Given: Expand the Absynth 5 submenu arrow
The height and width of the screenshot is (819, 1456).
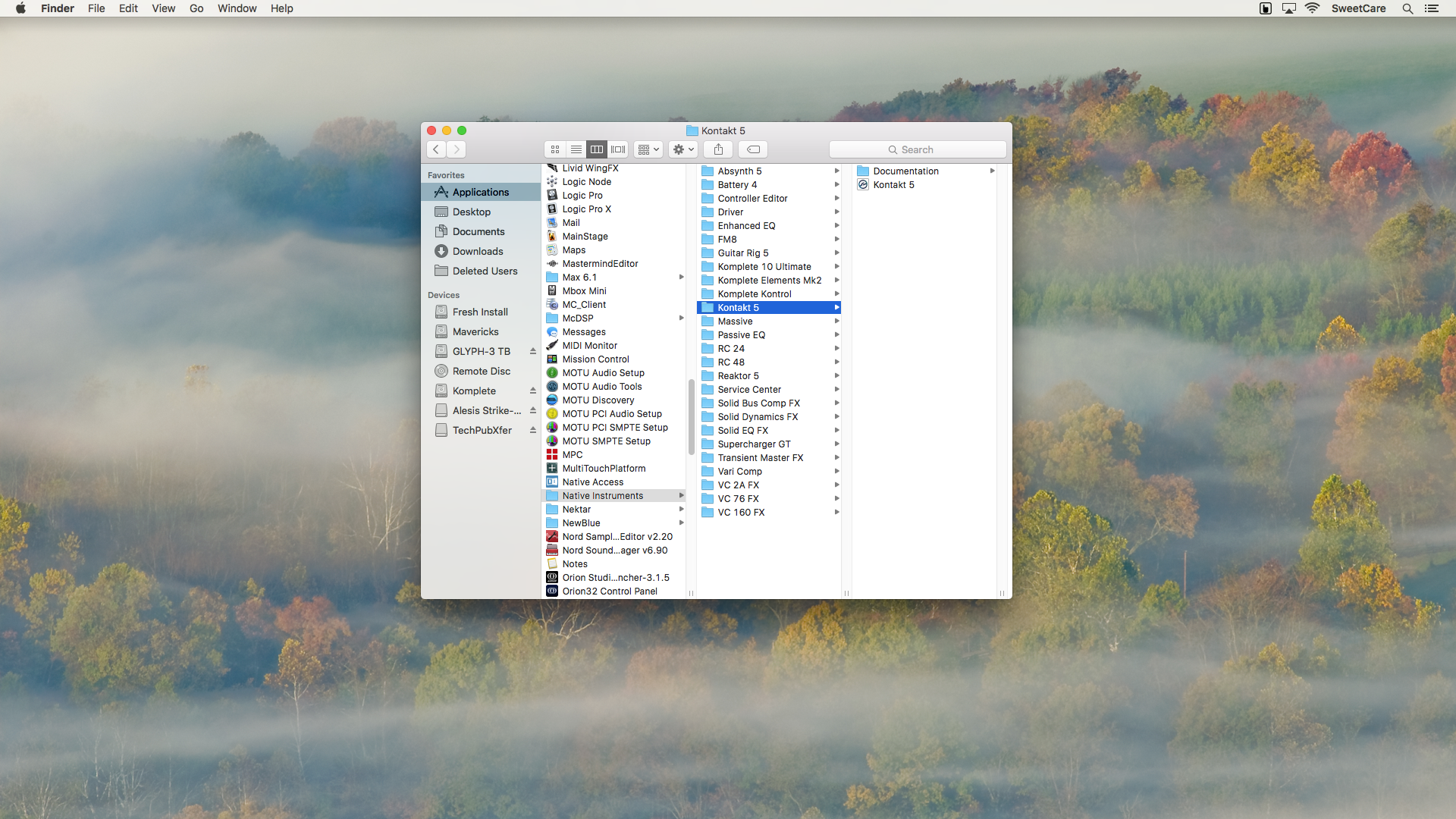Looking at the screenshot, I should click(836, 170).
